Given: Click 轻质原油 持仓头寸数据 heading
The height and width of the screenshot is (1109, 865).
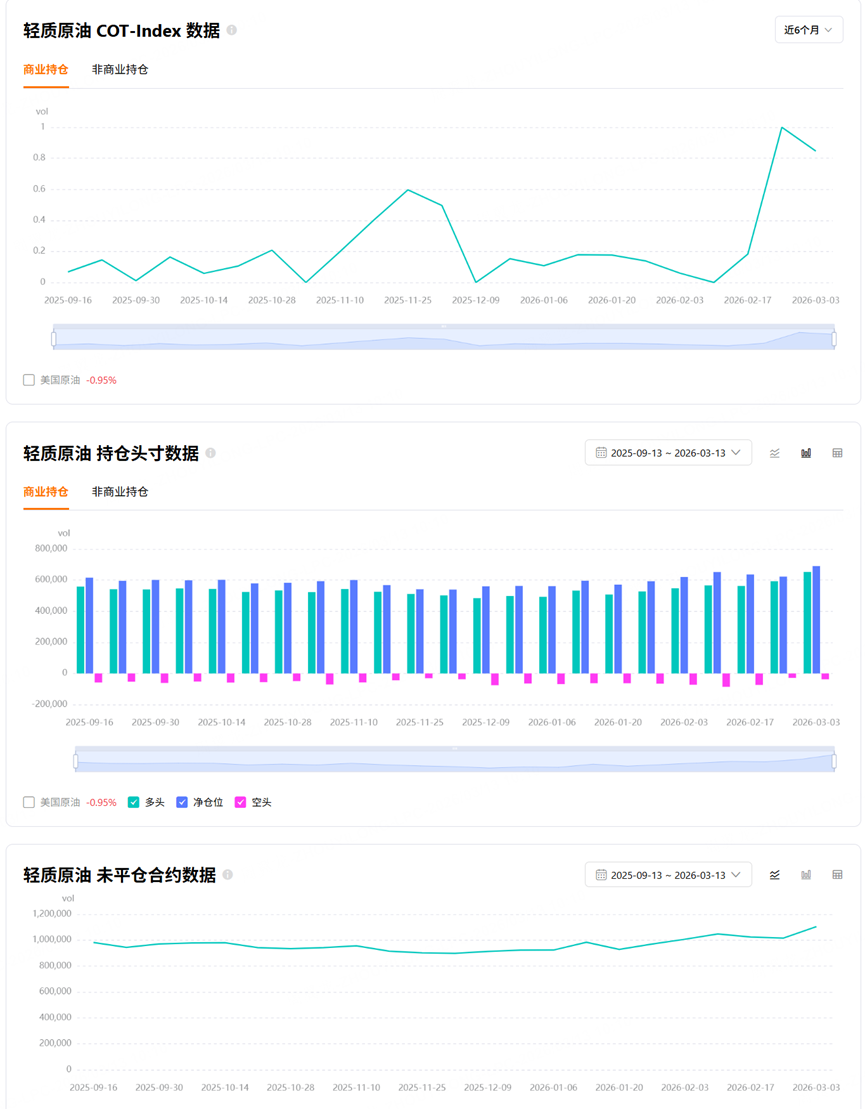Looking at the screenshot, I should 111,453.
